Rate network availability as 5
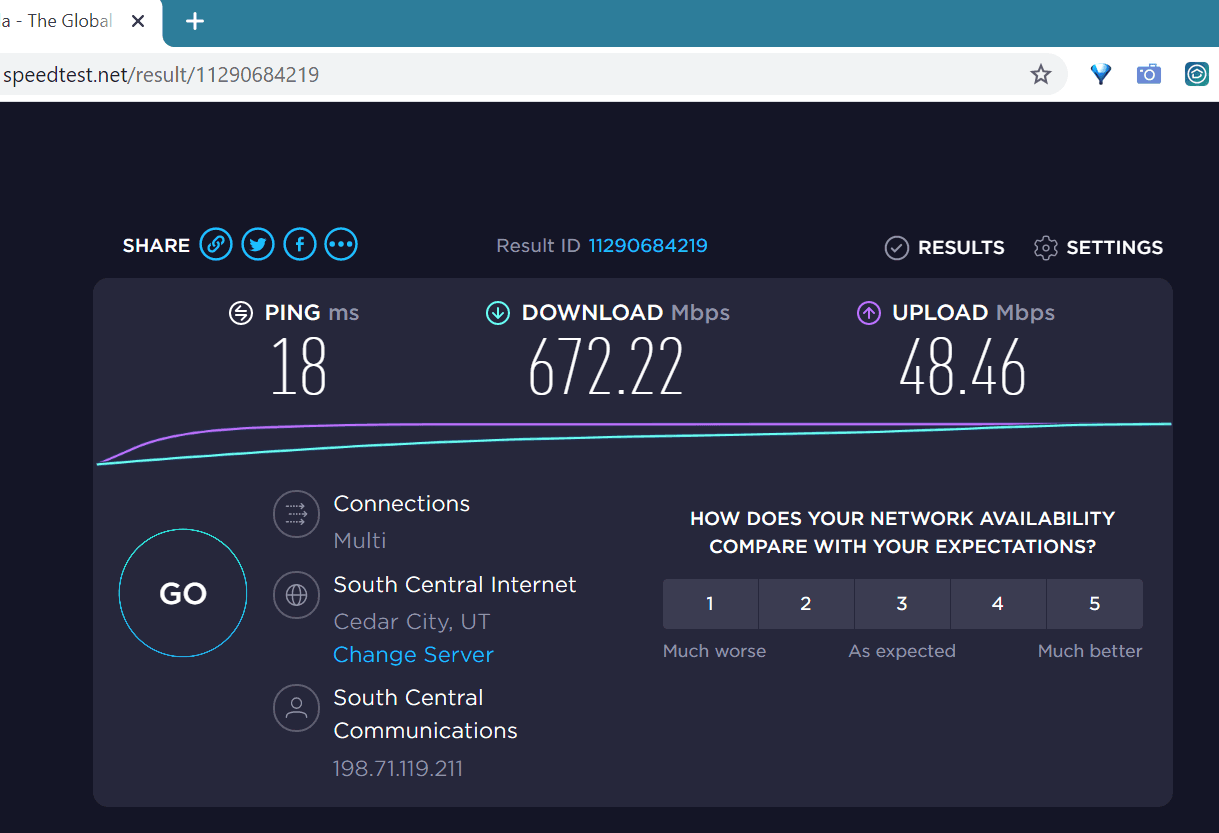Viewport: 1219px width, 833px height. click(1094, 603)
